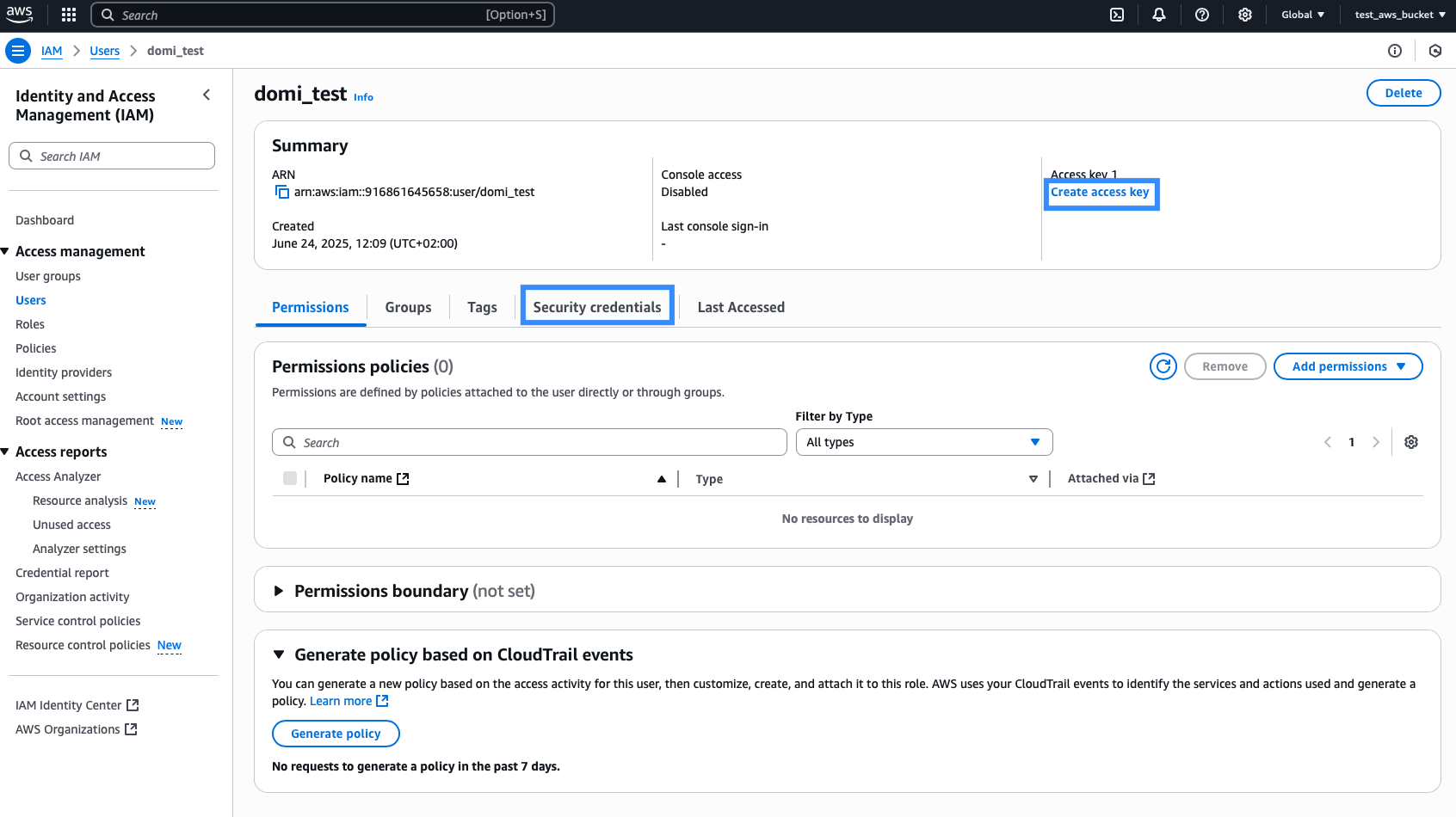The height and width of the screenshot is (817, 1456).
Task: Open the settings gear in top bar
Action: (x=1245, y=15)
